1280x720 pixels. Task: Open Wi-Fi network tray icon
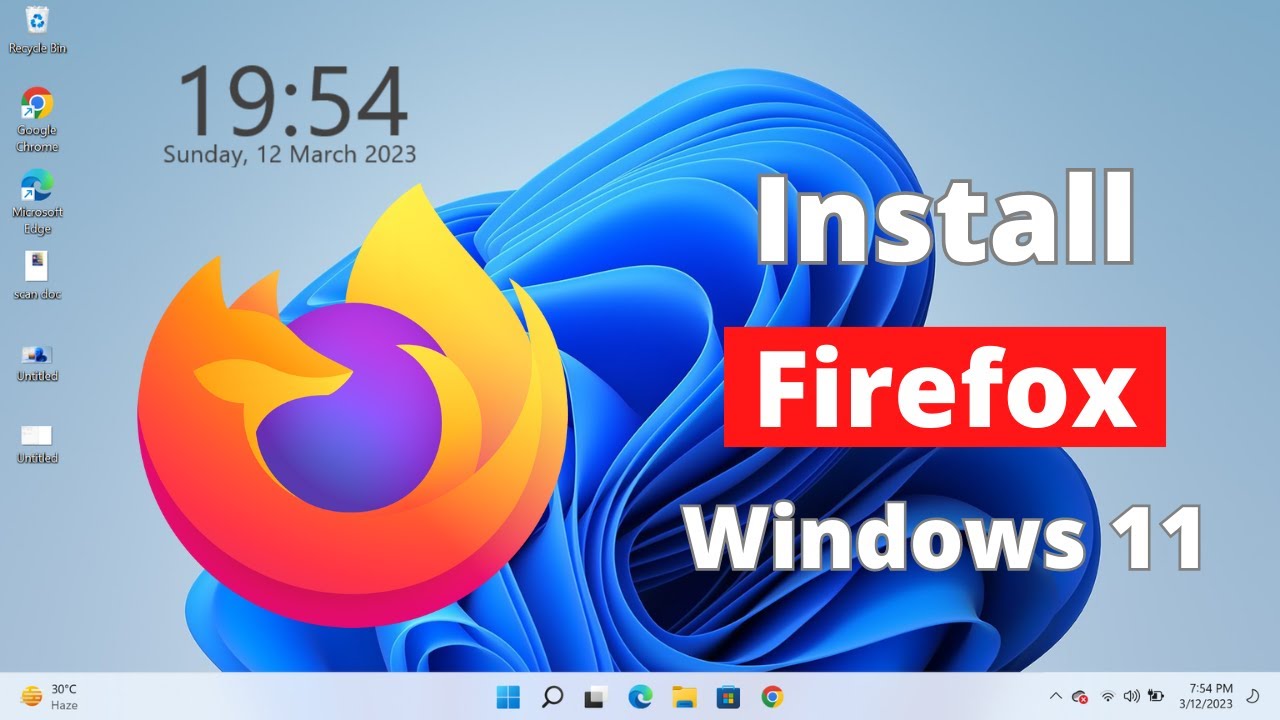point(1108,697)
